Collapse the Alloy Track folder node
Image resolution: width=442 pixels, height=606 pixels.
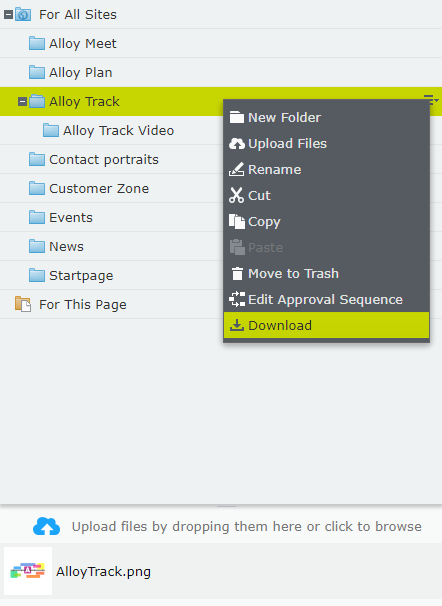[x=22, y=102]
